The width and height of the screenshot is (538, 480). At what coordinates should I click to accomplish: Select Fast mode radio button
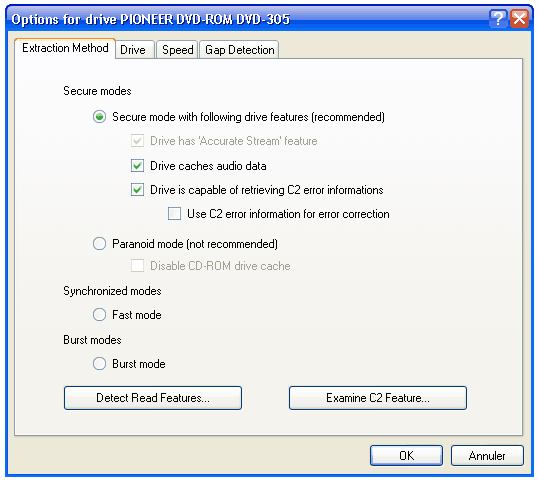100,315
